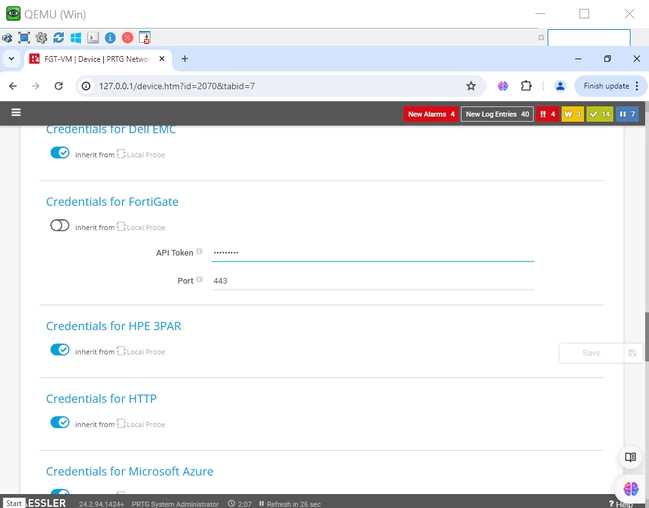This screenshot has width=649, height=508.
Task: Click the floating brain assistant icon
Action: [630, 489]
